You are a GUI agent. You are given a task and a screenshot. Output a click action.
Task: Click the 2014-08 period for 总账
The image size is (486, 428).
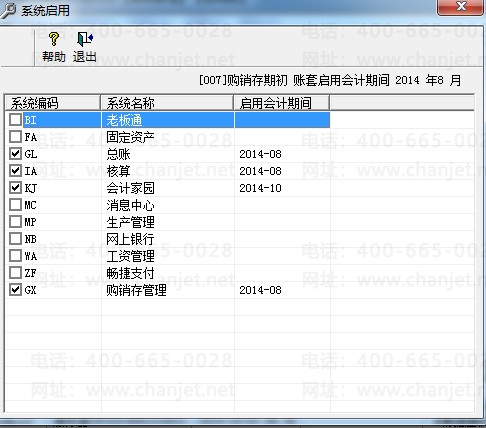[x=260, y=154]
